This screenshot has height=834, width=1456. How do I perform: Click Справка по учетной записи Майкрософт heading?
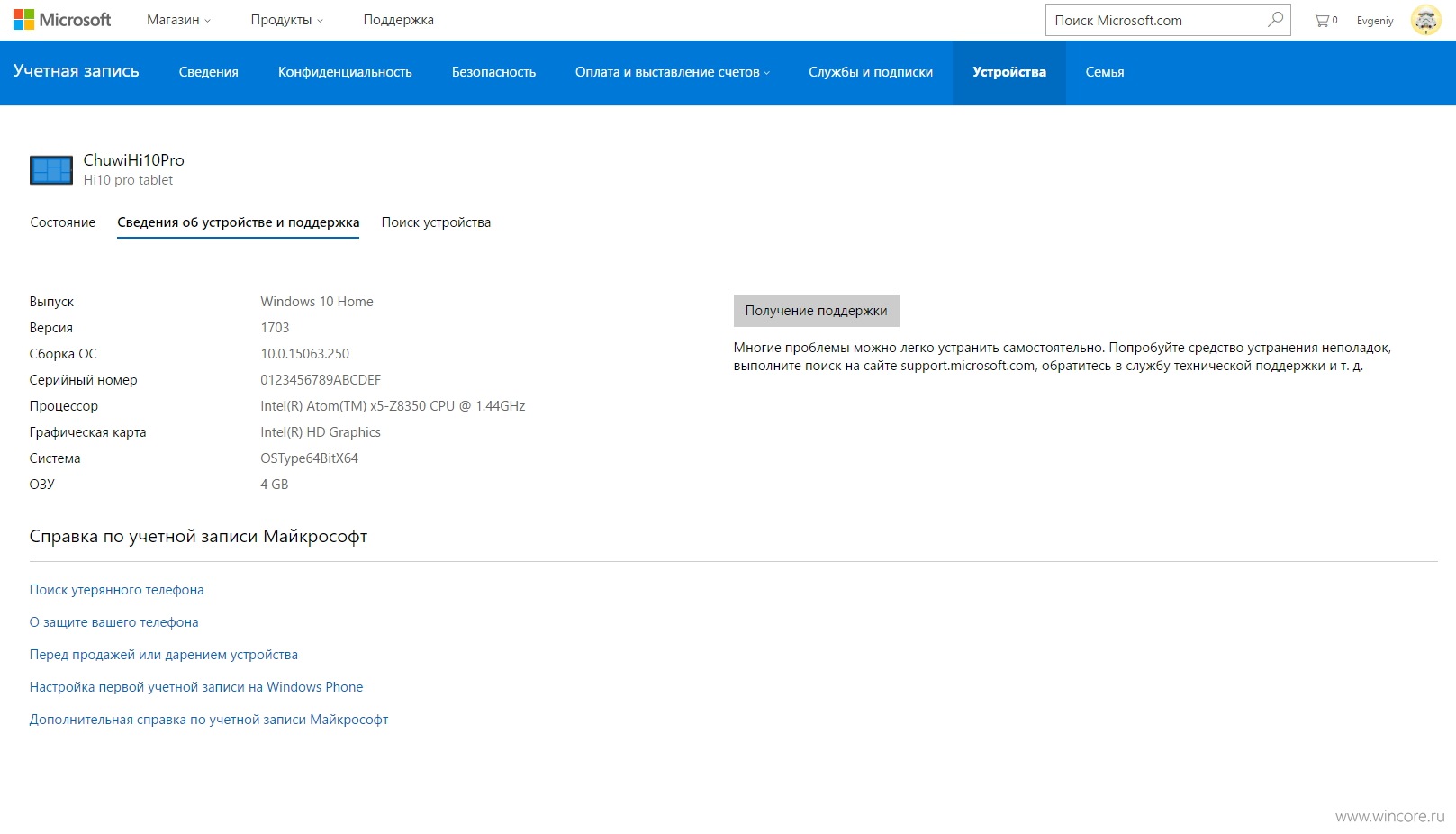pyautogui.click(x=198, y=536)
